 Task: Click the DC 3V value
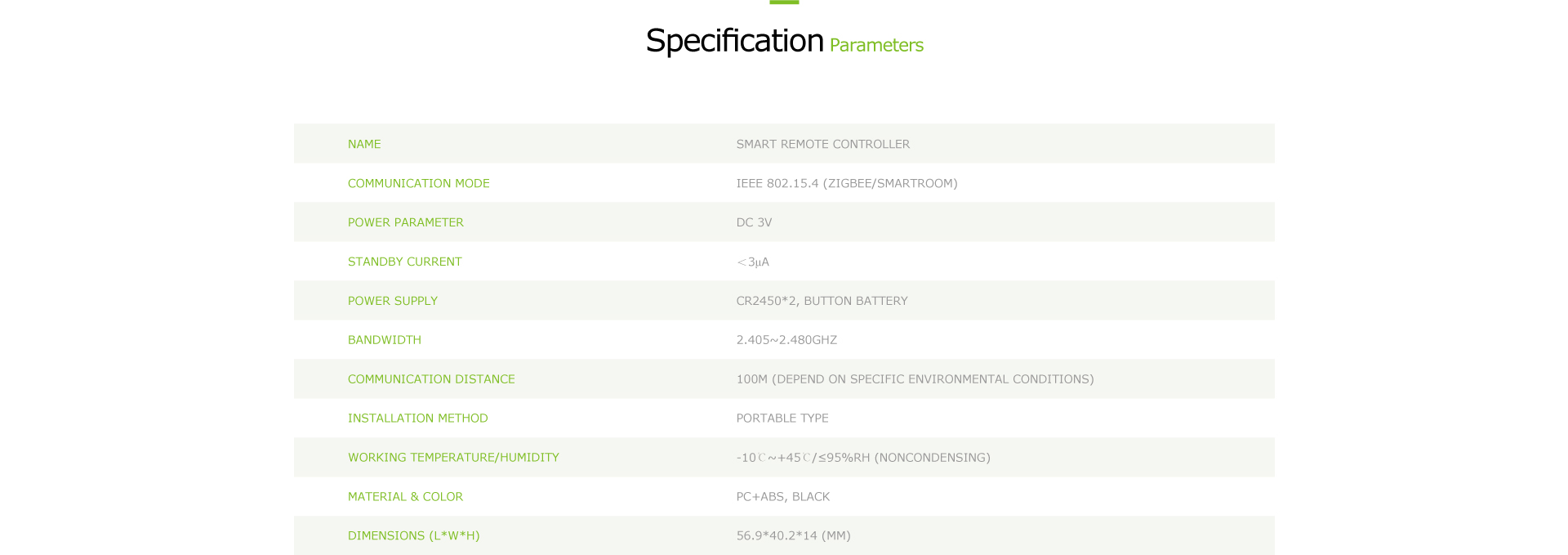[754, 222]
